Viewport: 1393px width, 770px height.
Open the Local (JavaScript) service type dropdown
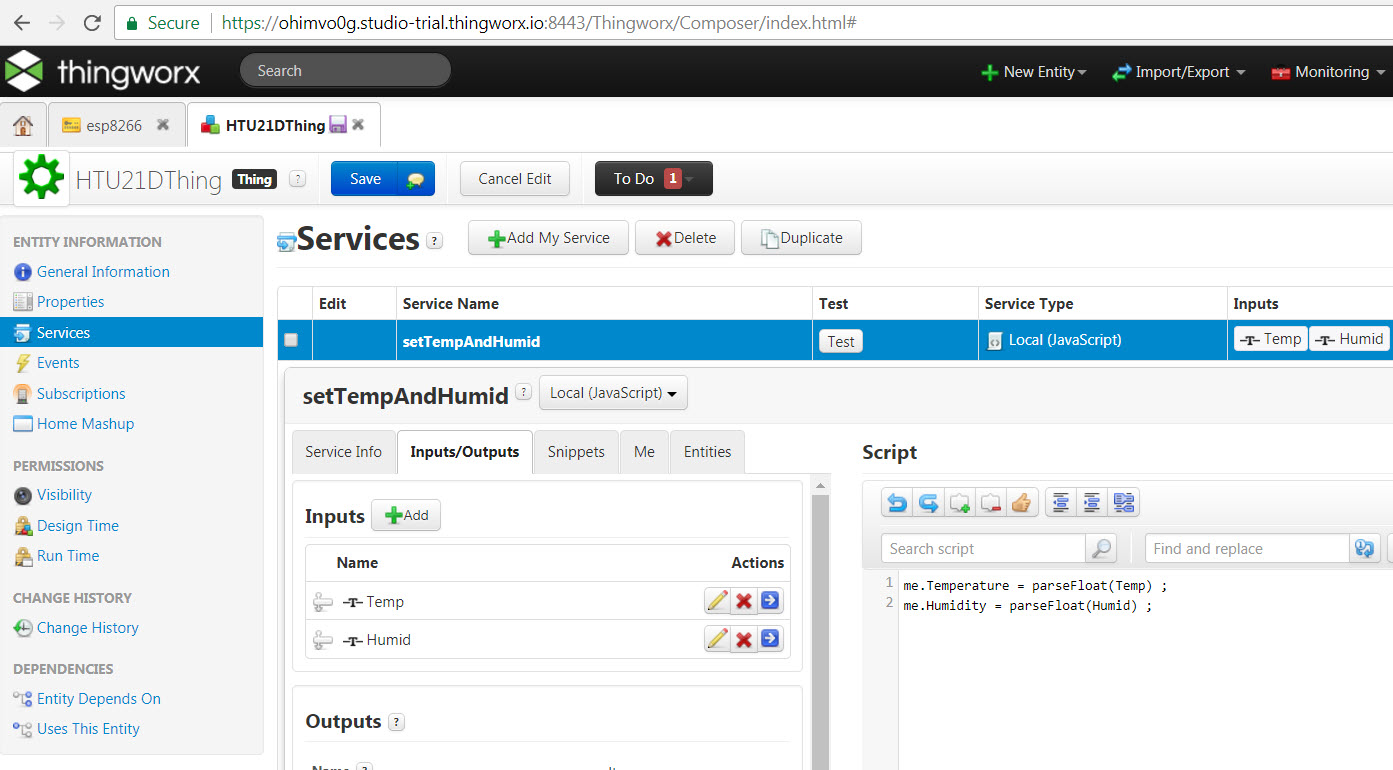pos(613,393)
